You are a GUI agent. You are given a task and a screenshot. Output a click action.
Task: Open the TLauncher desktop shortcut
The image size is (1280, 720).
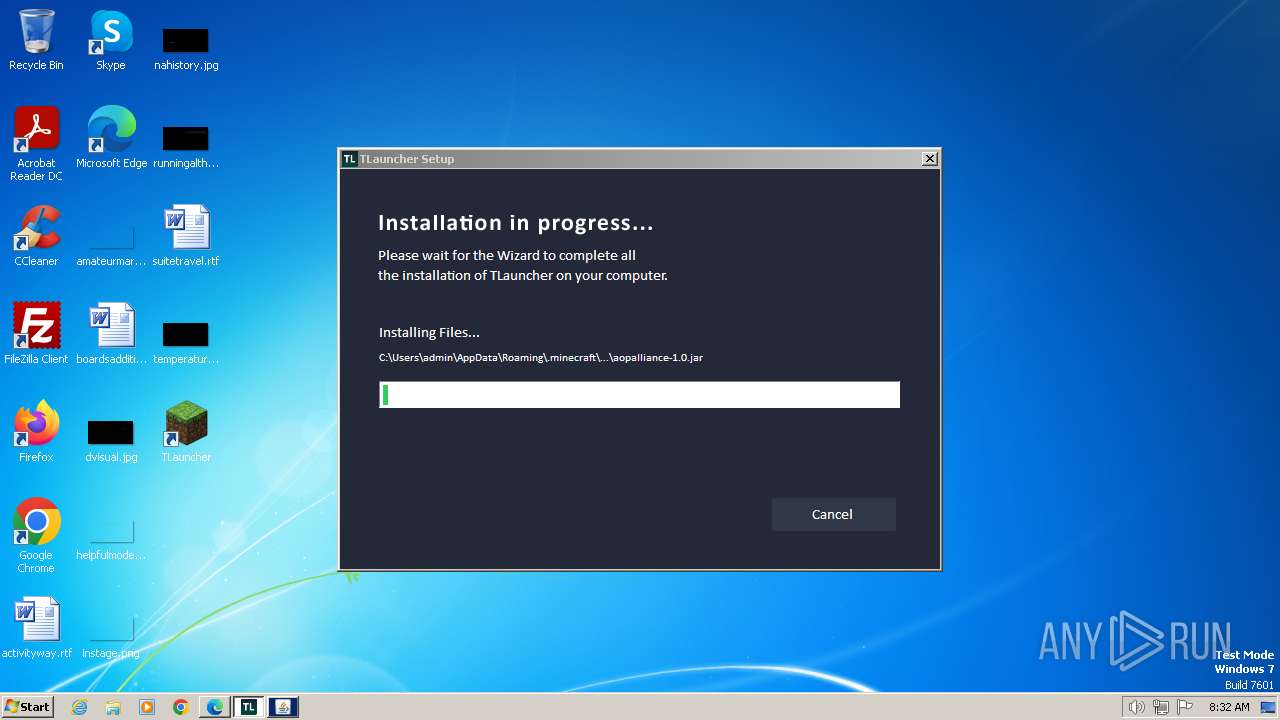(x=186, y=432)
